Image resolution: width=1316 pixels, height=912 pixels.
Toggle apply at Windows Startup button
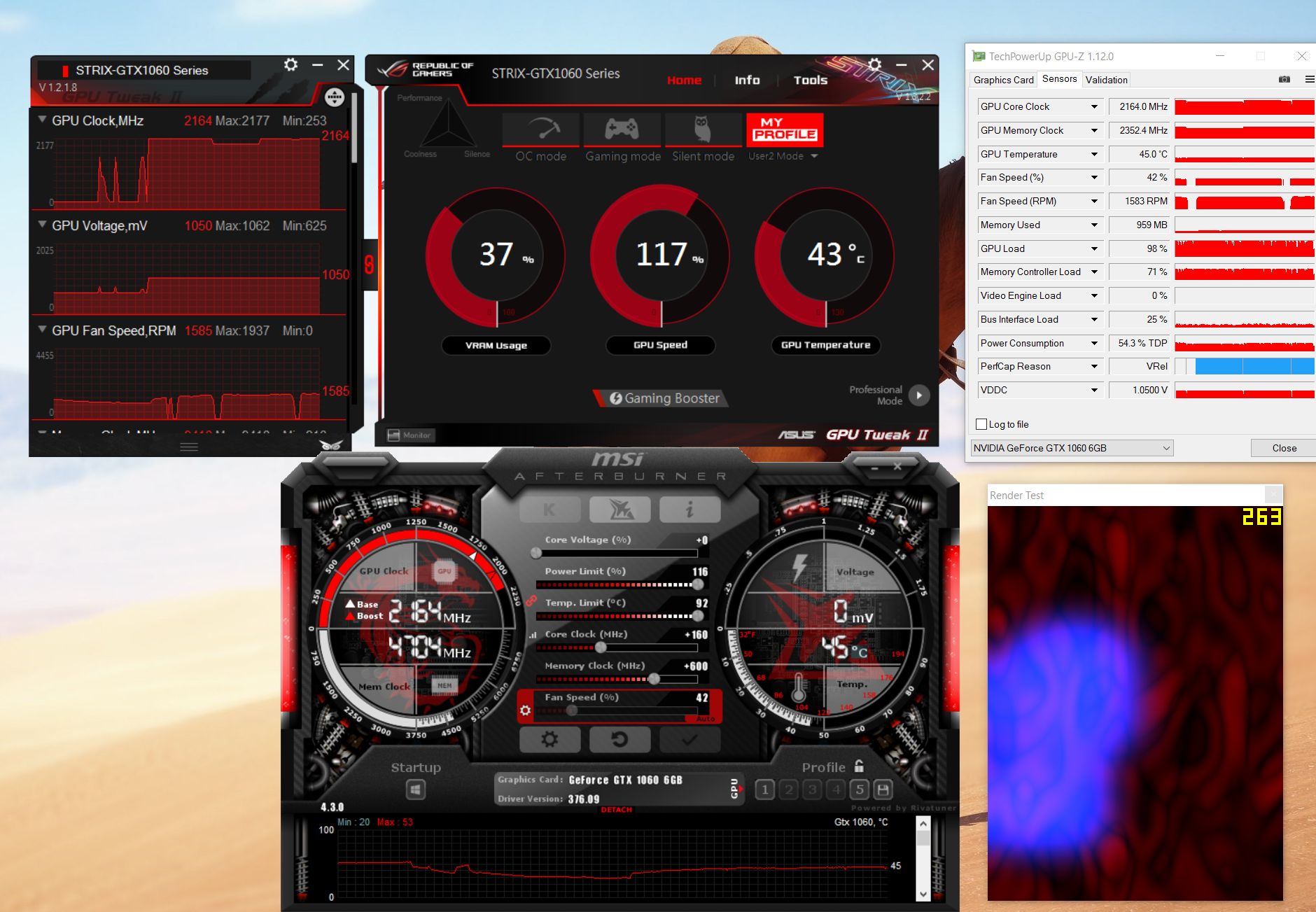pos(416,790)
